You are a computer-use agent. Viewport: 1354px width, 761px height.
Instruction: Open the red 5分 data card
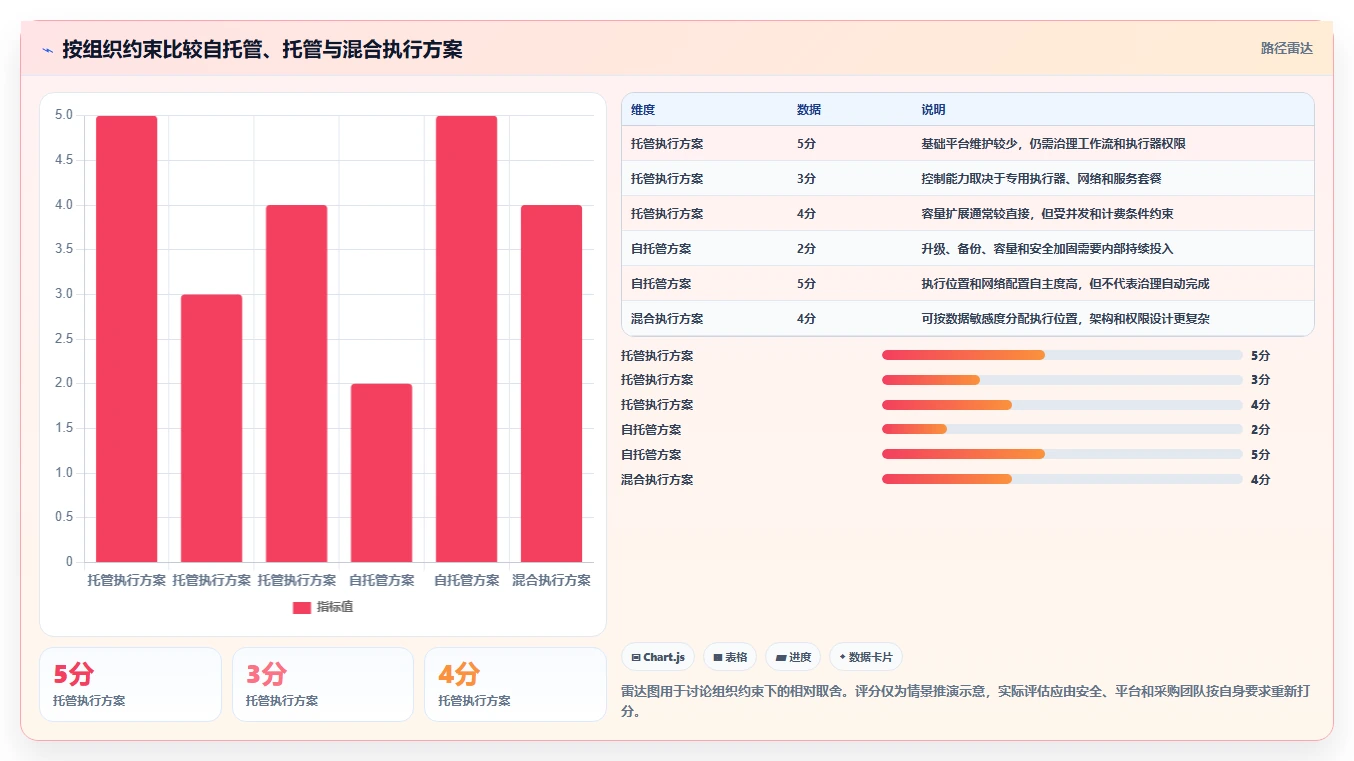(x=130, y=685)
